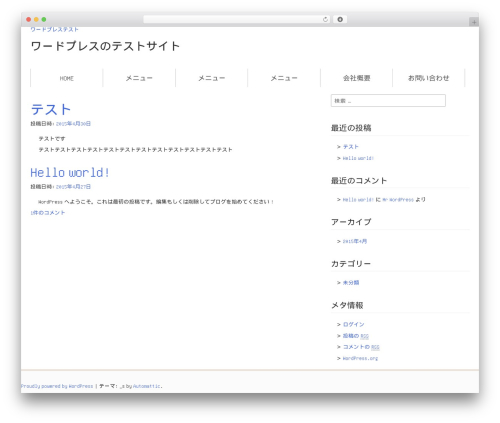The width and height of the screenshot is (500, 423).
Task: Click the ワードプレステスト top link
Action: (54, 29)
